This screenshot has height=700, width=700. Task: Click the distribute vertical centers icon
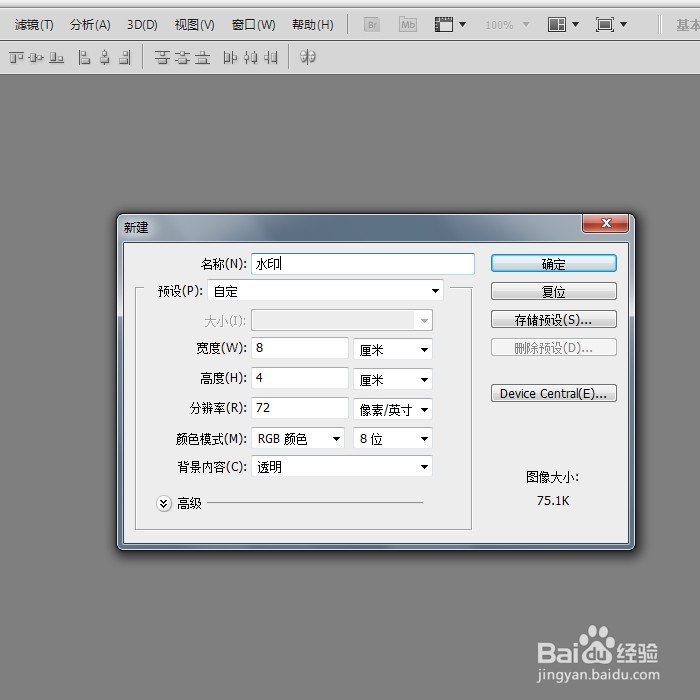coord(182,57)
